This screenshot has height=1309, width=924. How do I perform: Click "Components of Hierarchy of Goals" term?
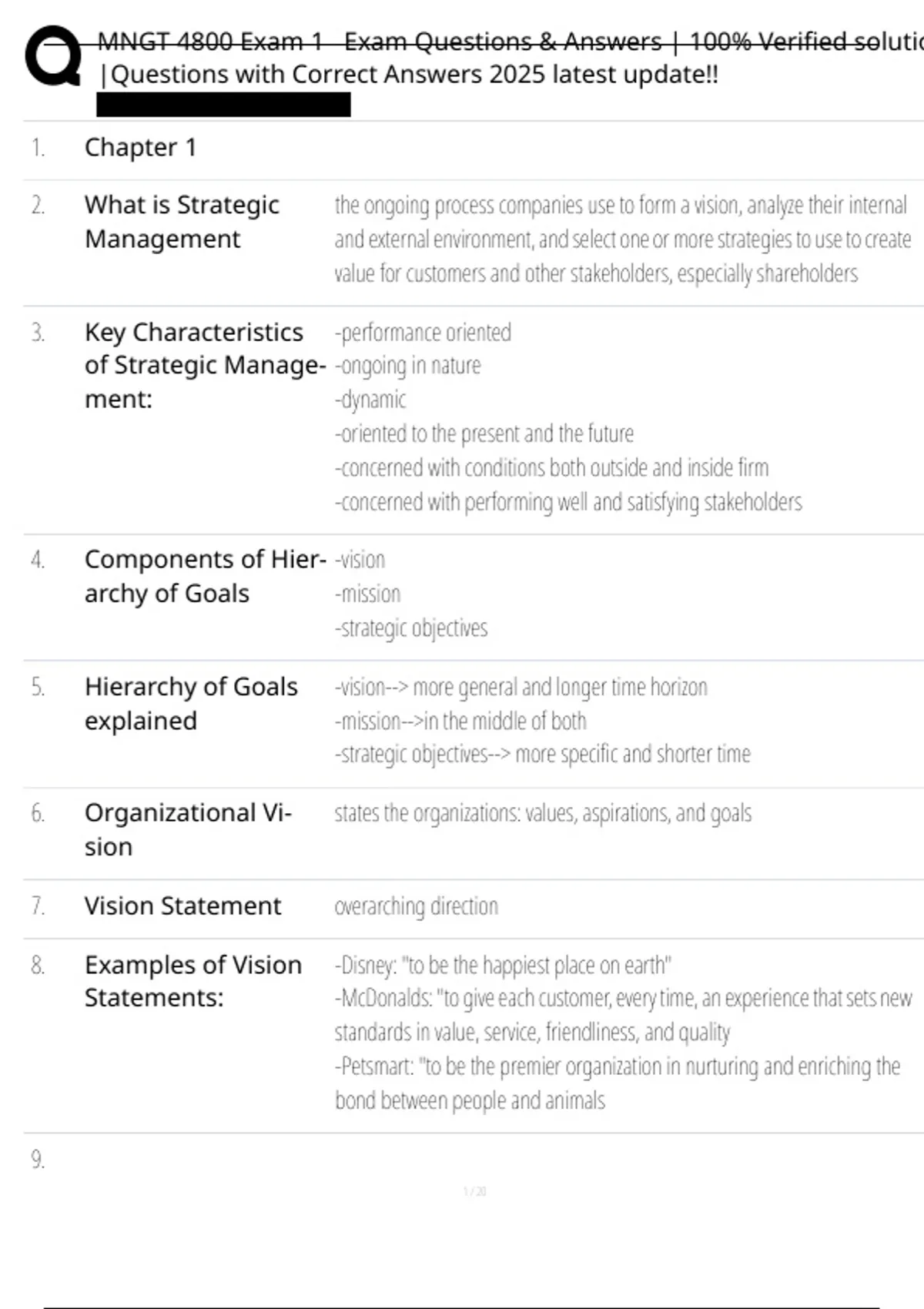pyautogui.click(x=204, y=576)
